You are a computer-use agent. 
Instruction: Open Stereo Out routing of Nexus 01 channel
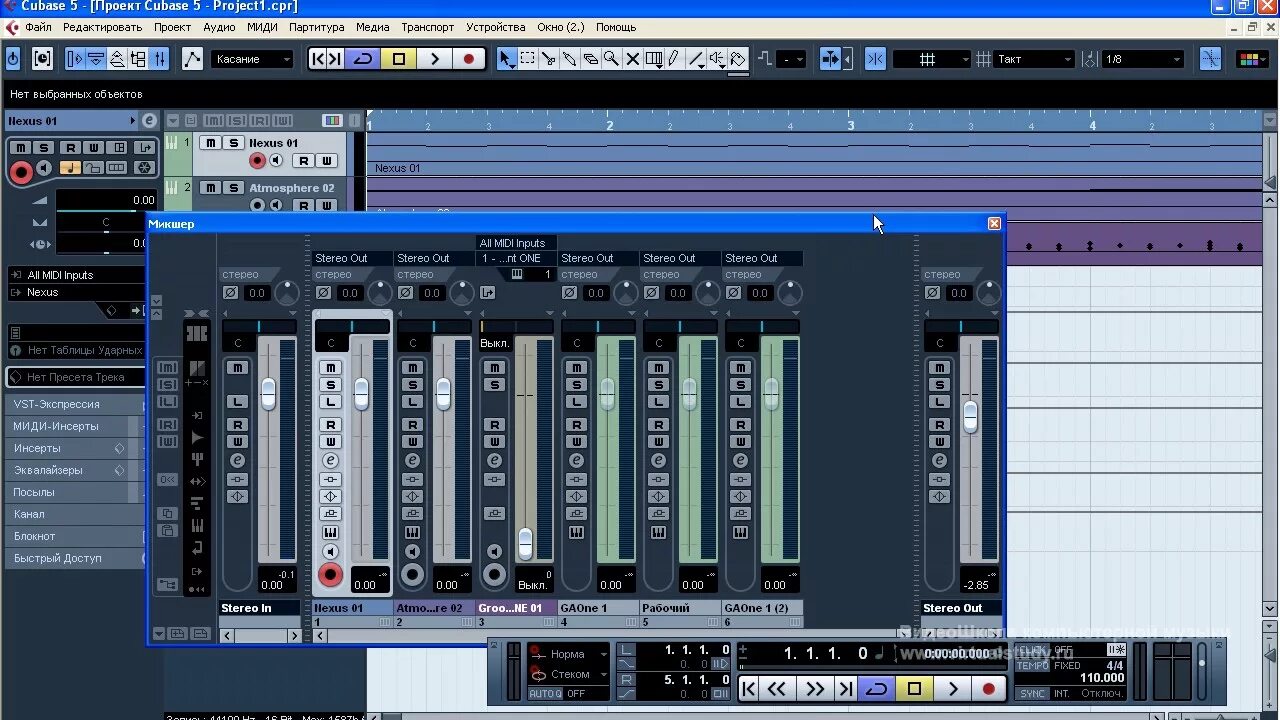tap(352, 258)
